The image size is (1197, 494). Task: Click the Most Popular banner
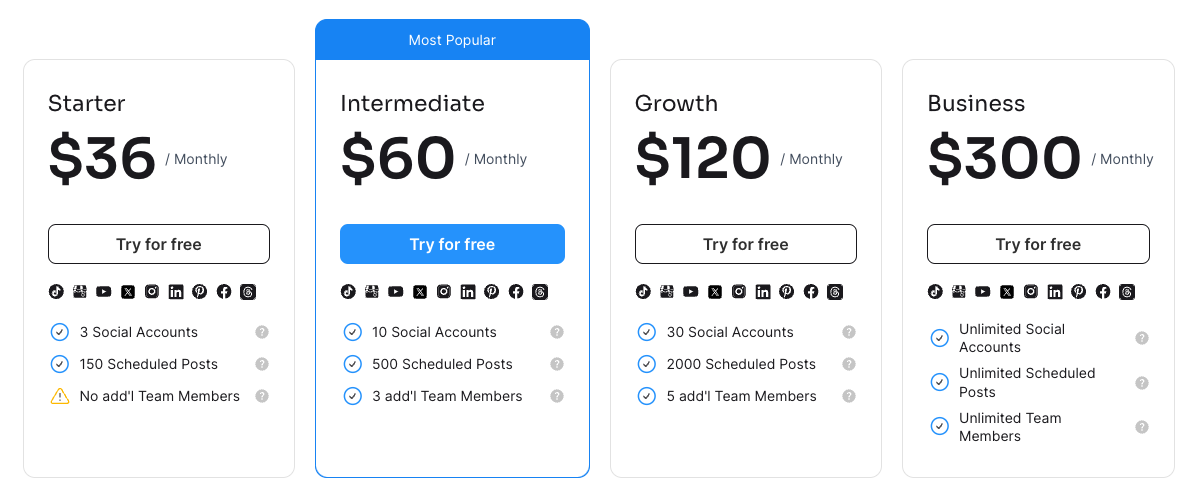tap(452, 40)
